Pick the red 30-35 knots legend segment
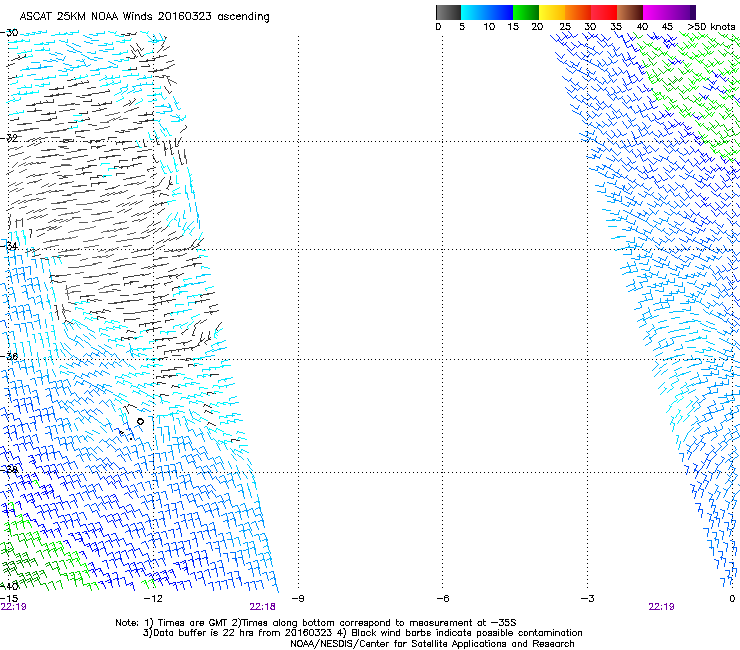The width and height of the screenshot is (740, 650). tap(604, 12)
